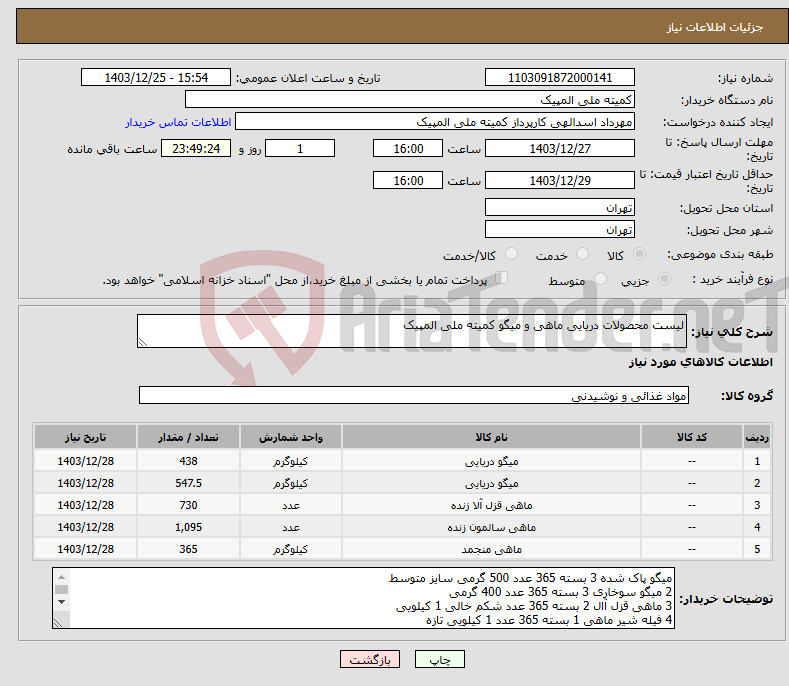Image resolution: width=789 pixels, height=686 pixels.
Task: Click the general description text area
Action: click(x=412, y=331)
